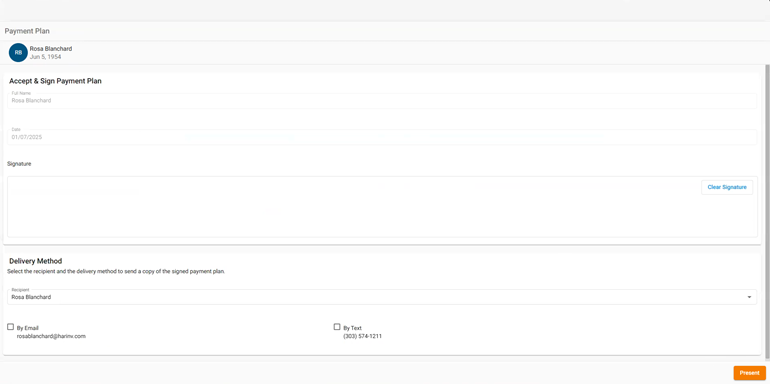The width and height of the screenshot is (770, 384).
Task: Click the phone number (303) 574-1211
Action: point(362,336)
